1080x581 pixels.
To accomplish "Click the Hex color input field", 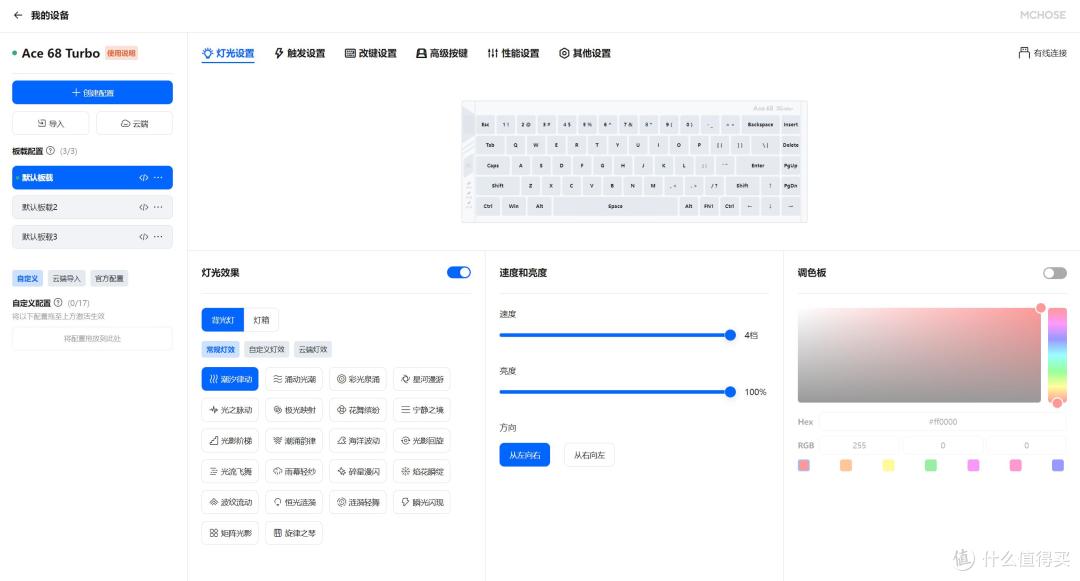I will coord(943,422).
